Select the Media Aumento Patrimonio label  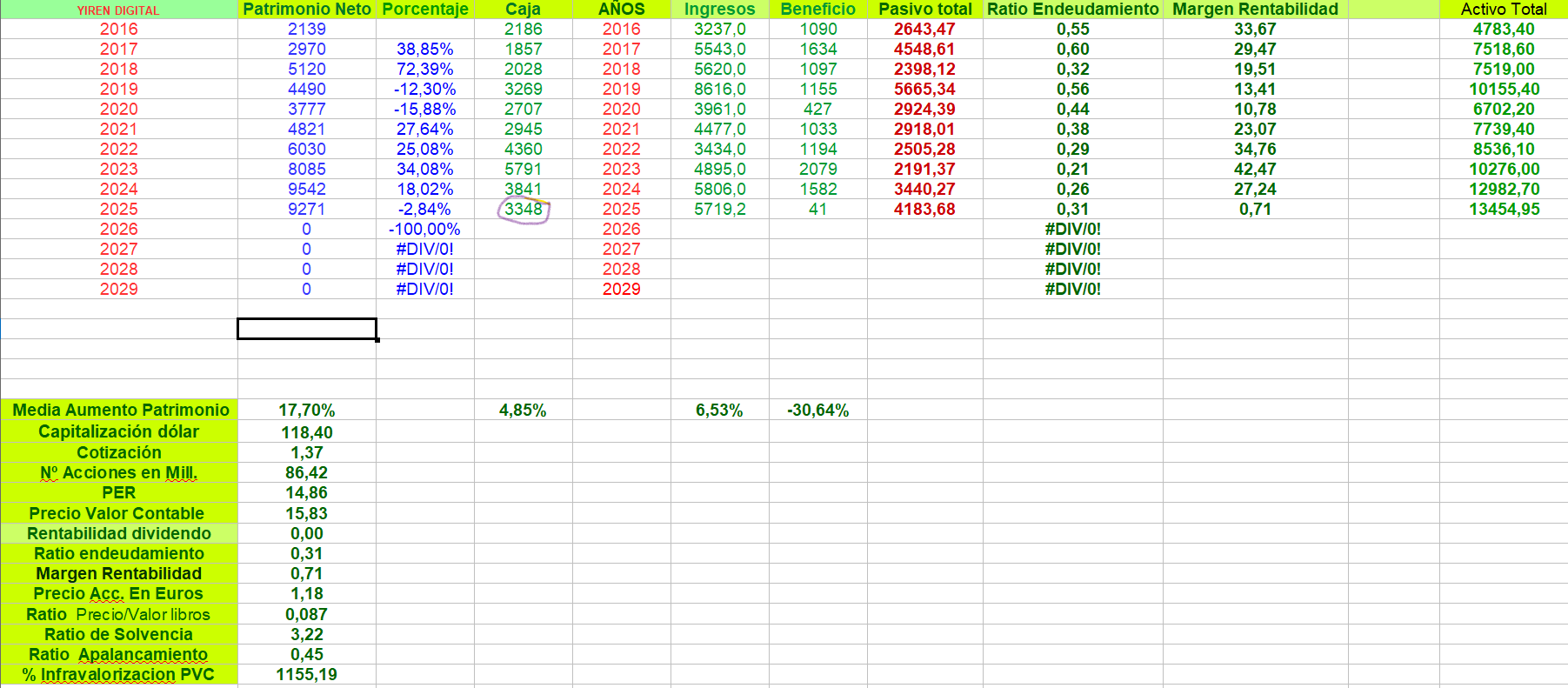click(x=119, y=410)
